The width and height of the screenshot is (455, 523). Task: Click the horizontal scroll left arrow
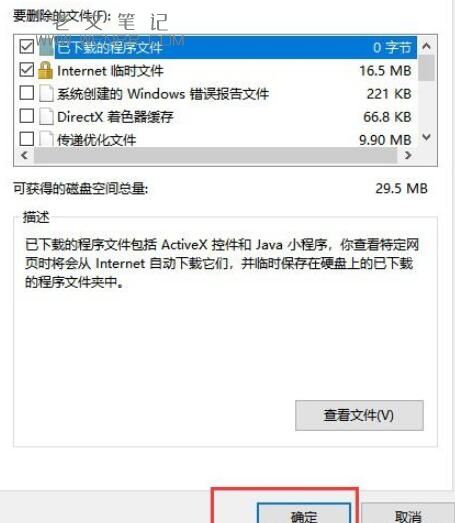pyautogui.click(x=24, y=155)
